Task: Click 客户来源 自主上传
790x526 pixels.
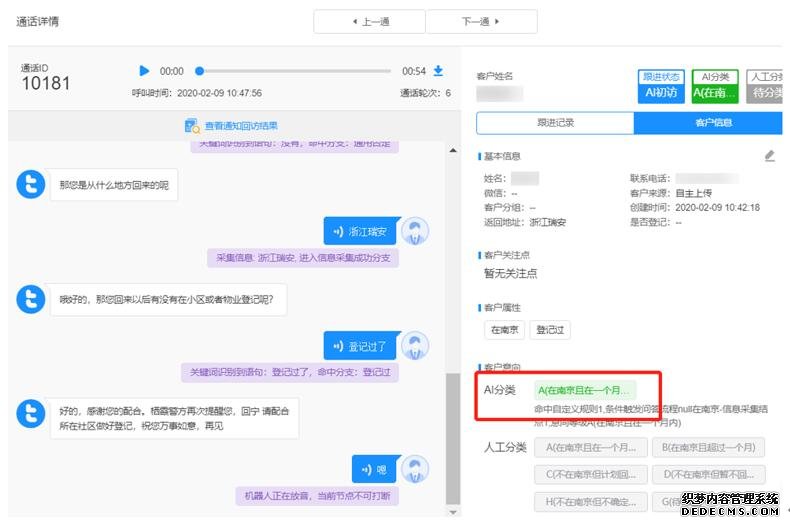Action: [x=671, y=193]
